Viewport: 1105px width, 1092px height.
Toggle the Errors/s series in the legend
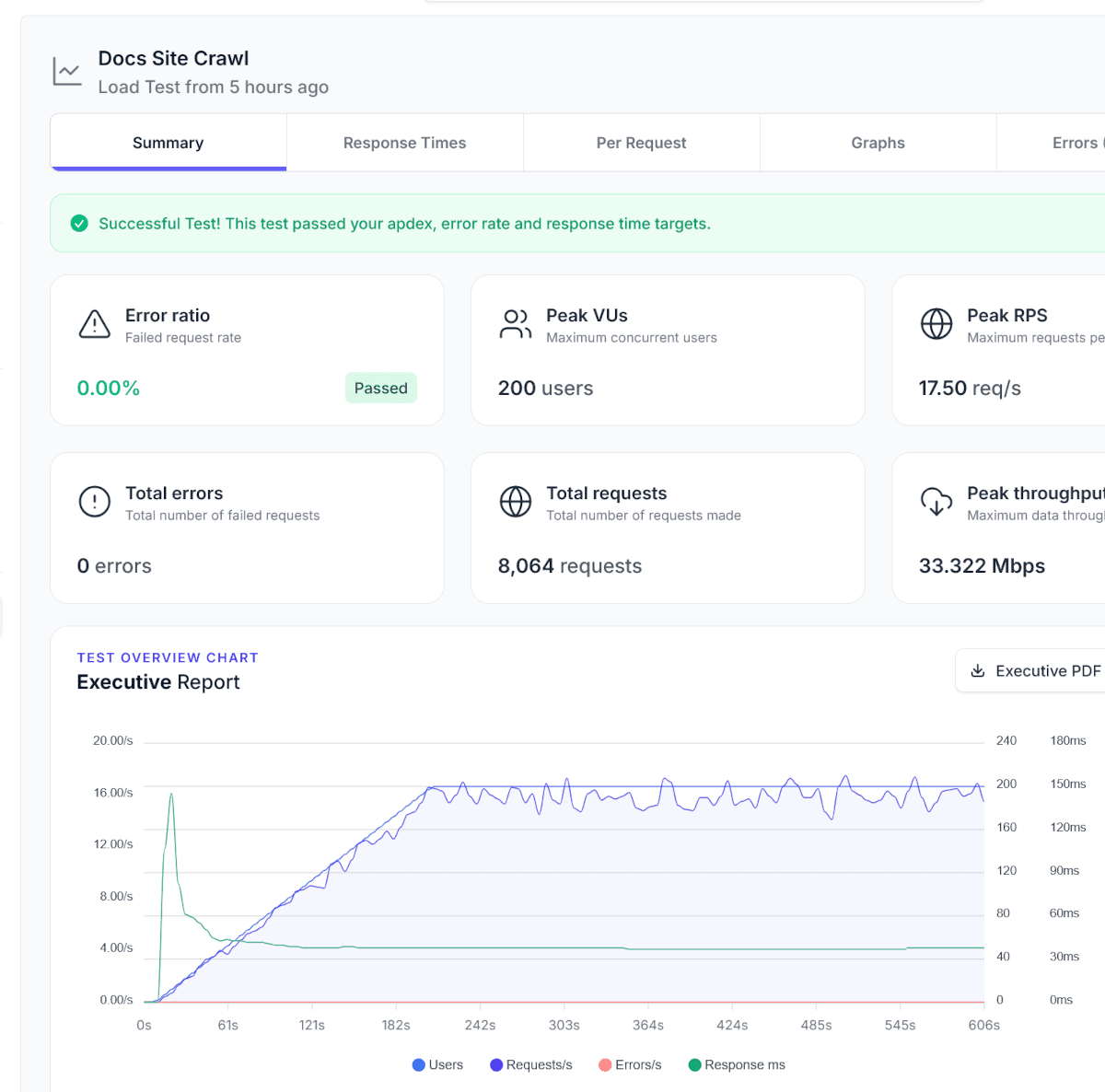pyautogui.click(x=630, y=1064)
